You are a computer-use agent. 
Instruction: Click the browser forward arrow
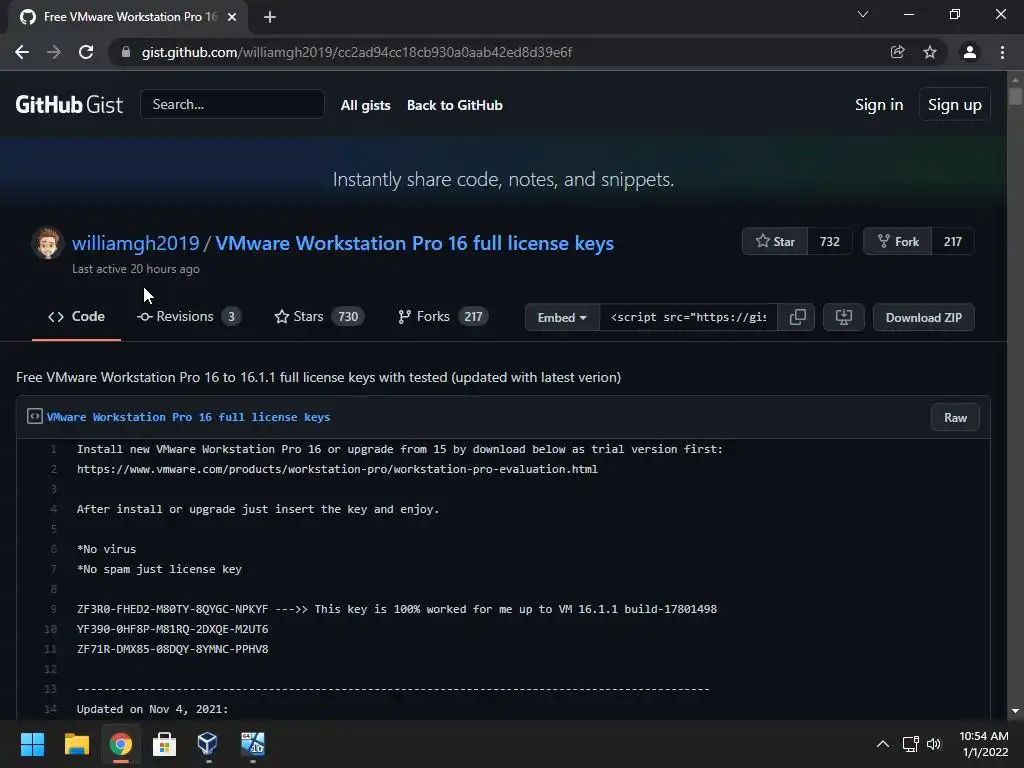point(54,52)
